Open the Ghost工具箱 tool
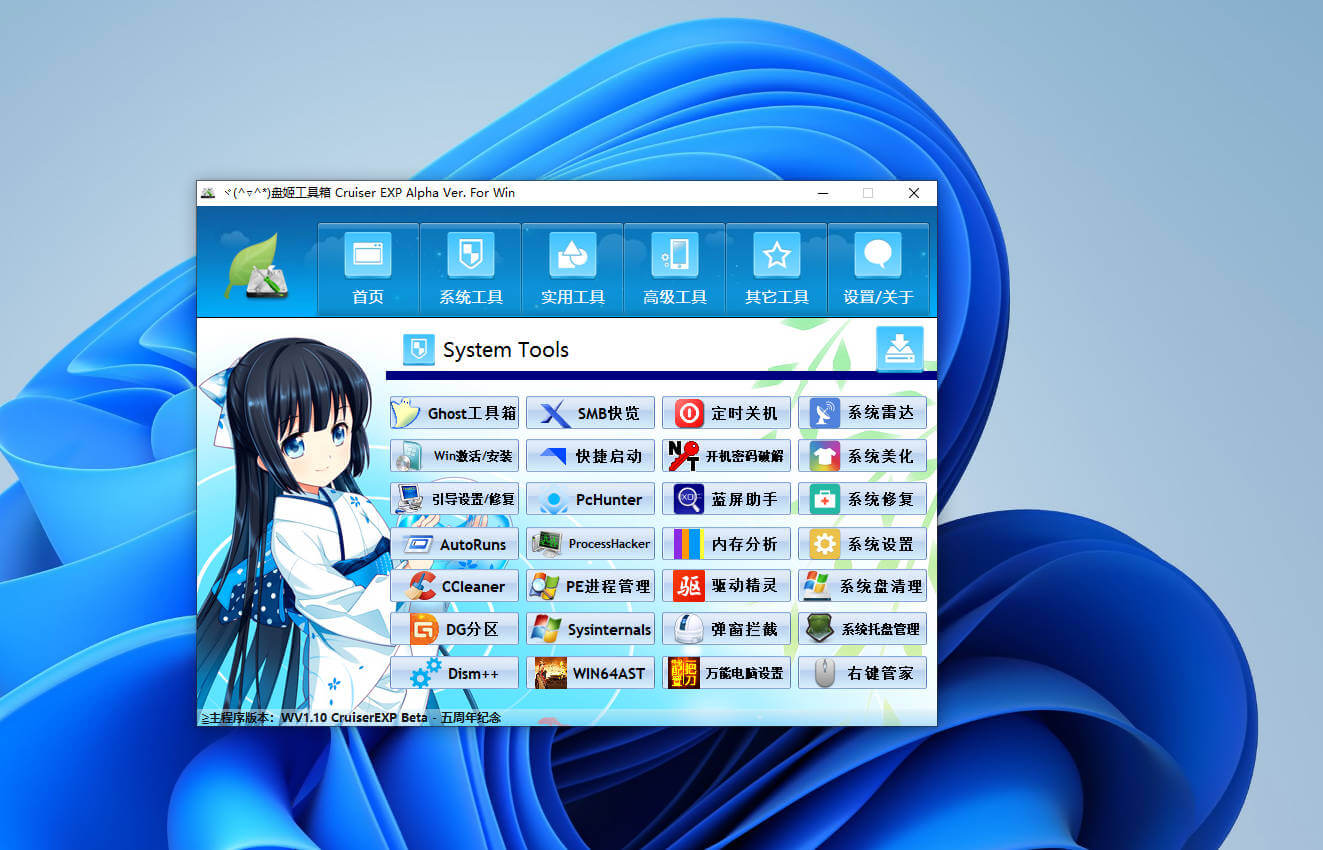 tap(454, 412)
